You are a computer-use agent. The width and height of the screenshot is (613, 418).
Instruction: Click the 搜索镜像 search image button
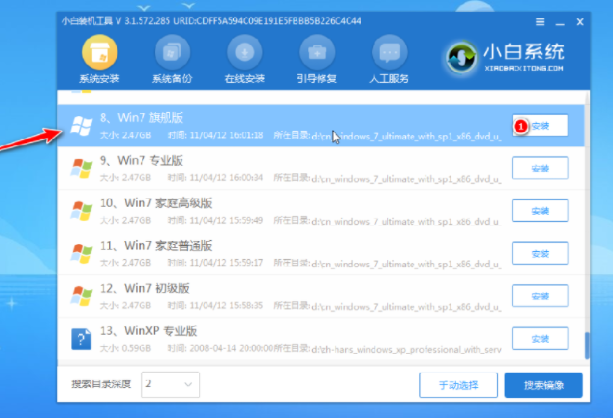(543, 385)
